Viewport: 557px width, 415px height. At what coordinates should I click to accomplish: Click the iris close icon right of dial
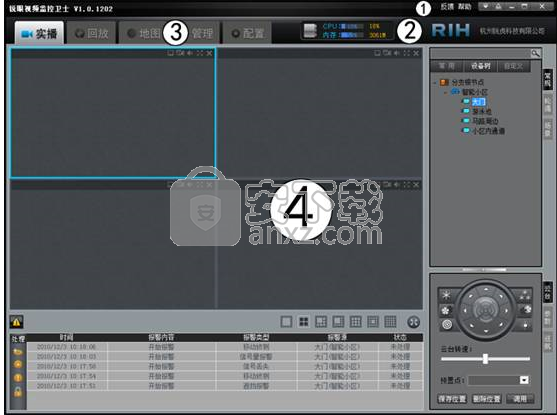pos(526,309)
